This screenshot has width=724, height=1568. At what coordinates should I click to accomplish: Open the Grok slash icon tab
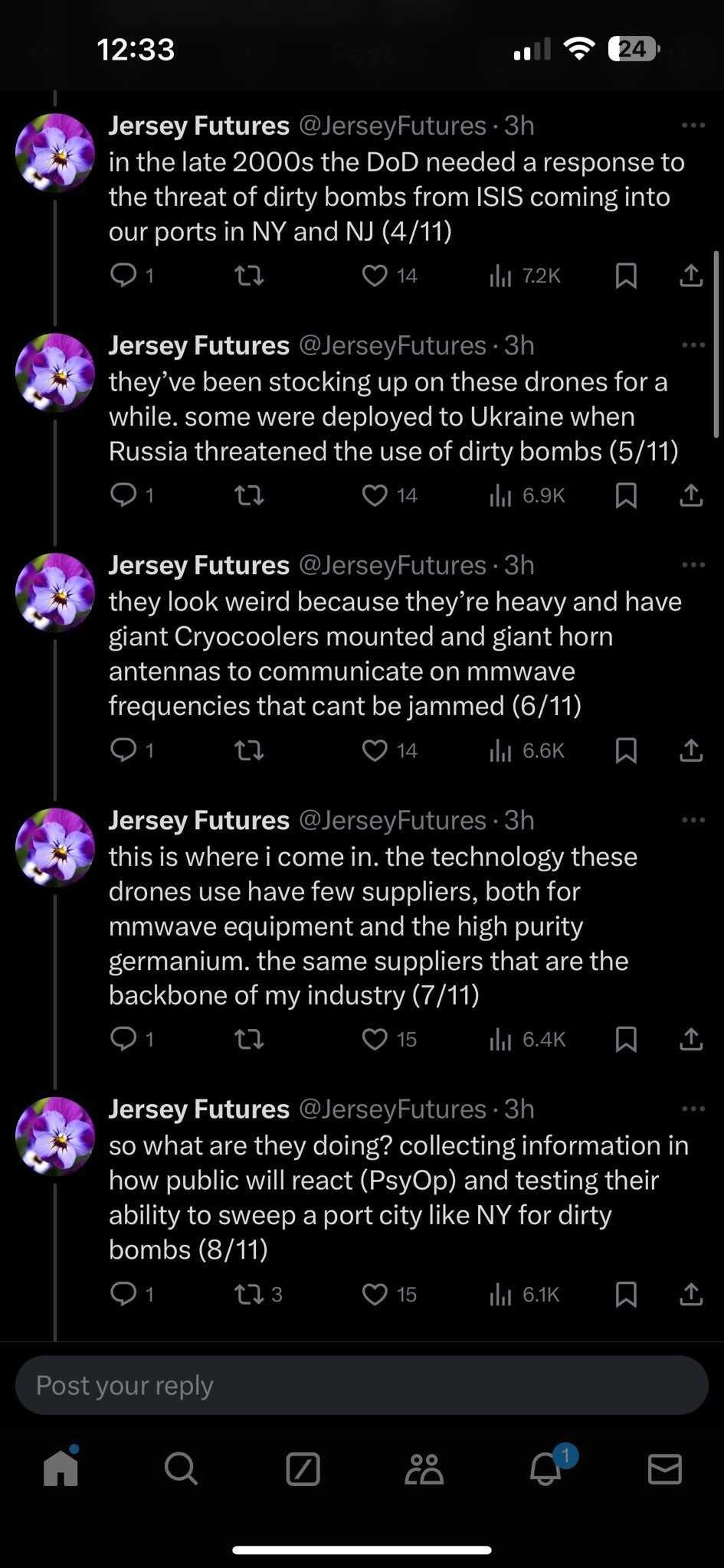[303, 1469]
